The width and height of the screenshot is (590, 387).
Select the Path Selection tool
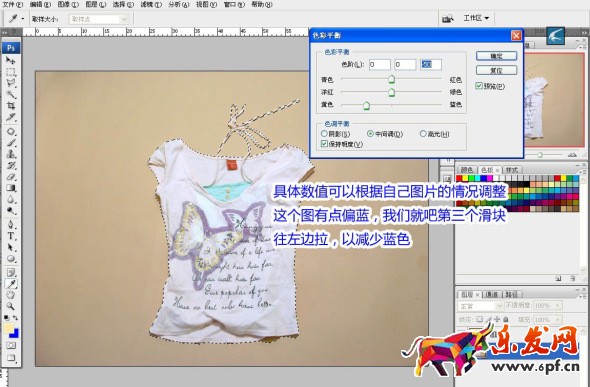pyautogui.click(x=11, y=247)
